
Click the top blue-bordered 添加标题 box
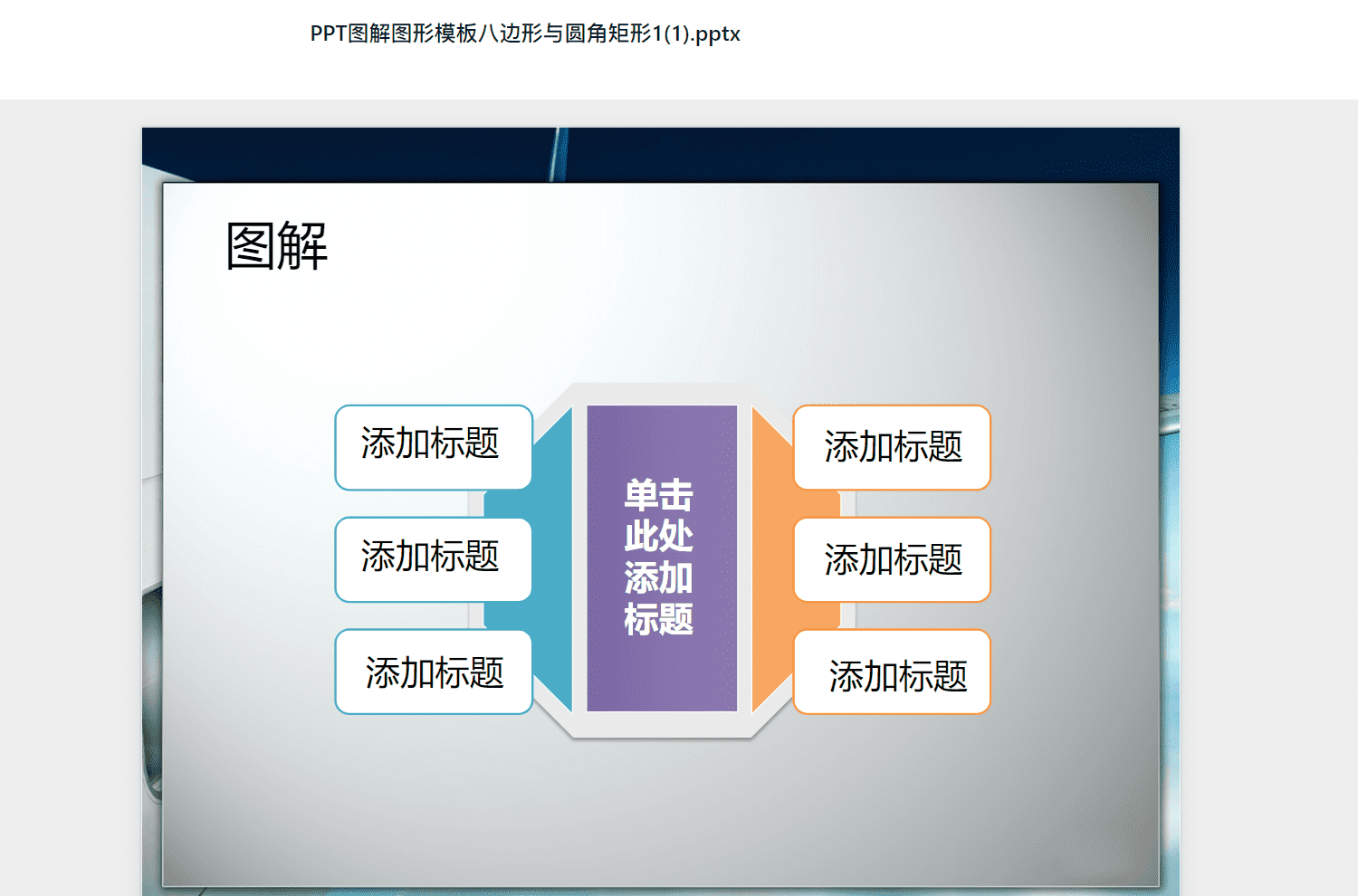[434, 447]
